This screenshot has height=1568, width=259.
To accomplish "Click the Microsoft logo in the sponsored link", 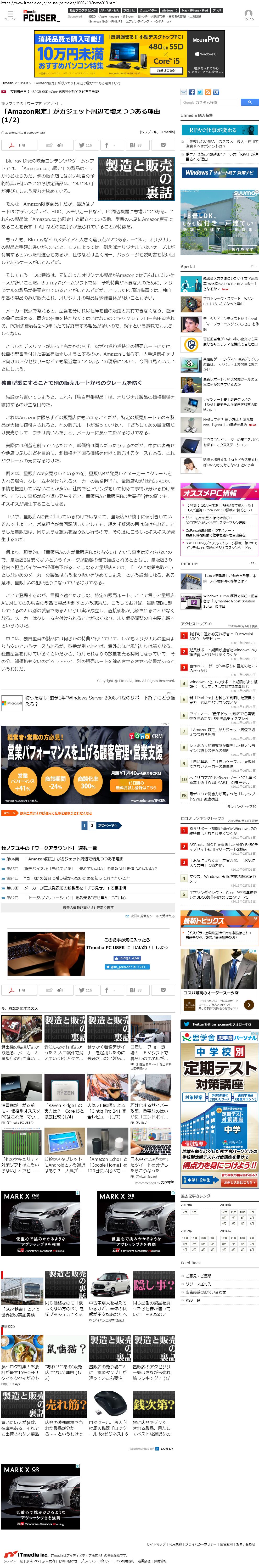I will coord(12,703).
